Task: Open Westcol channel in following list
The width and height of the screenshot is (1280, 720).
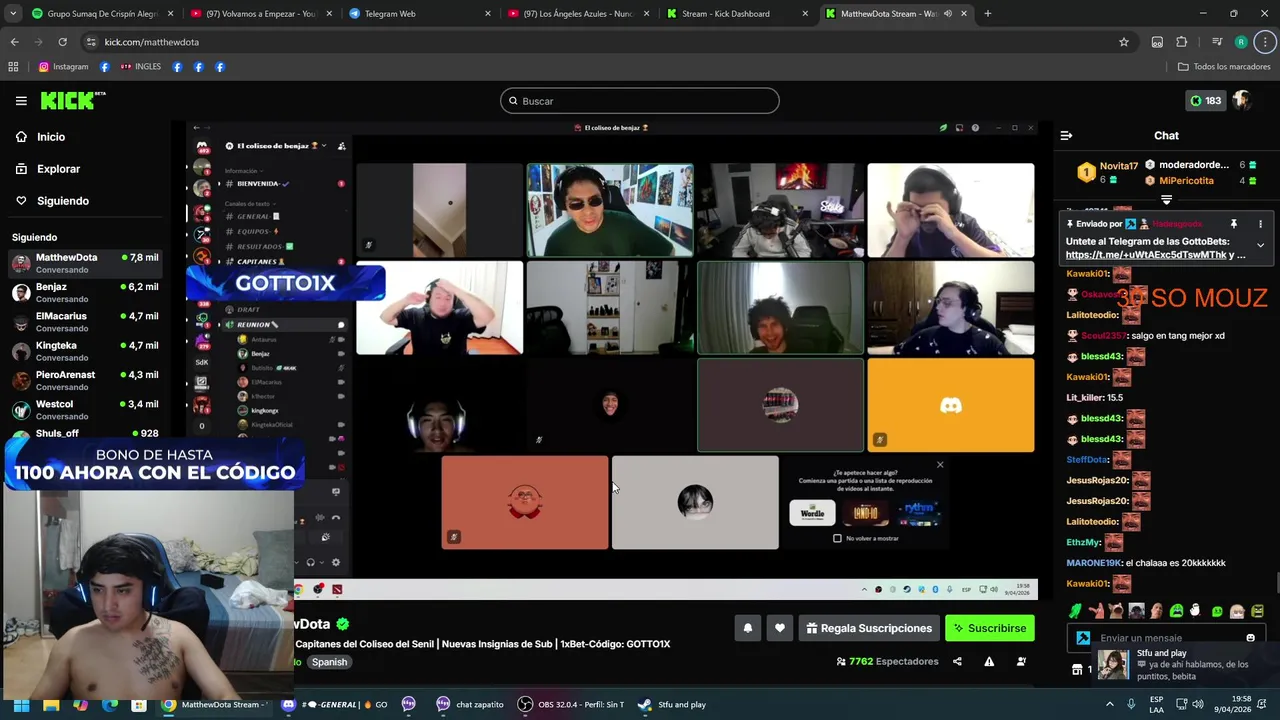Action: click(85, 410)
